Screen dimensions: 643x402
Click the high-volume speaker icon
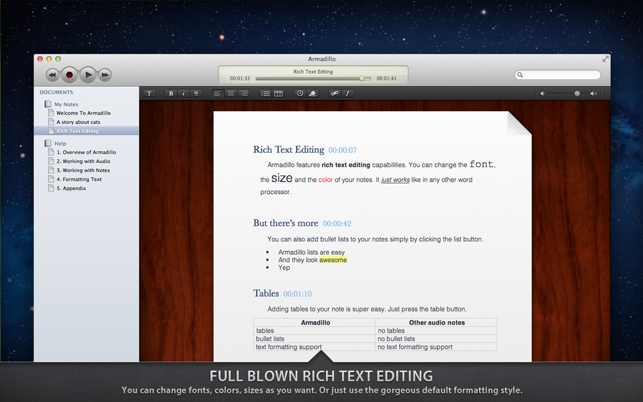pos(593,94)
